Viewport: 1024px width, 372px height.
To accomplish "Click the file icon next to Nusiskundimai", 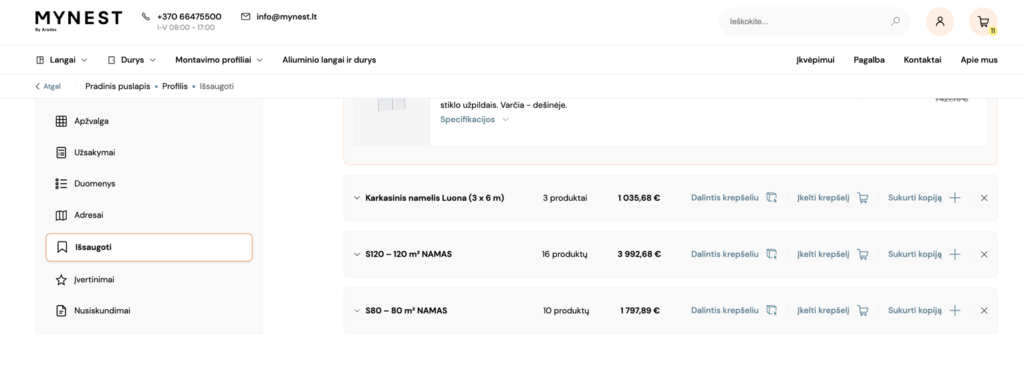I will point(61,311).
